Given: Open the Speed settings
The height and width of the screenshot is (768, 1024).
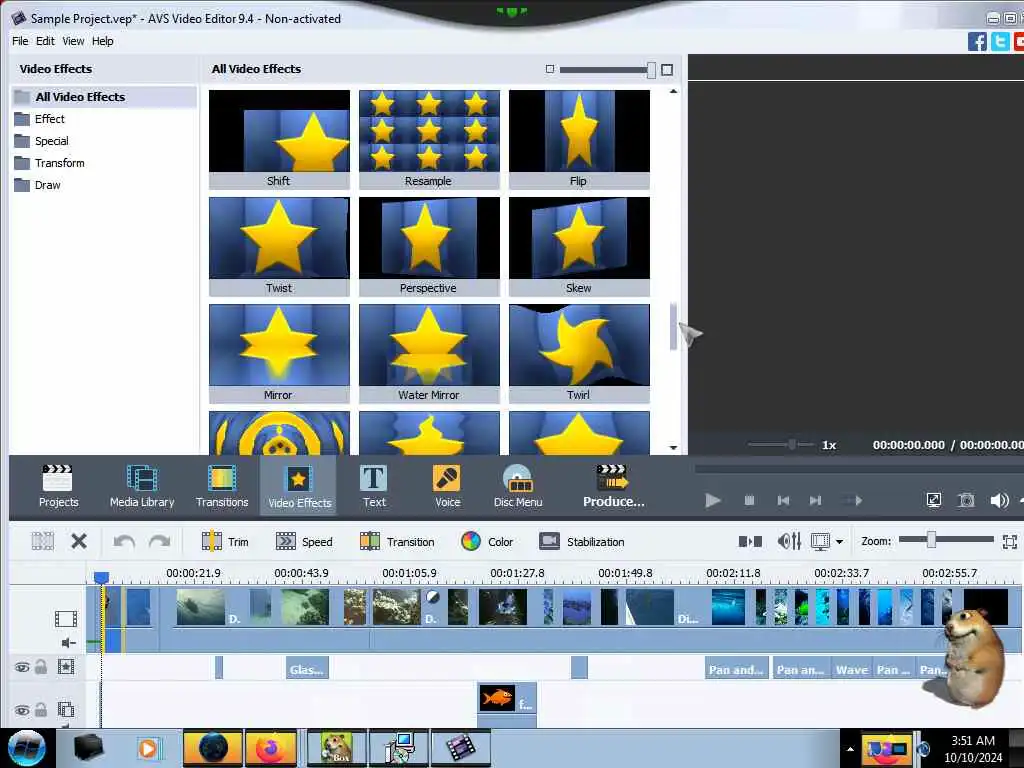Looking at the screenshot, I should click(304, 541).
